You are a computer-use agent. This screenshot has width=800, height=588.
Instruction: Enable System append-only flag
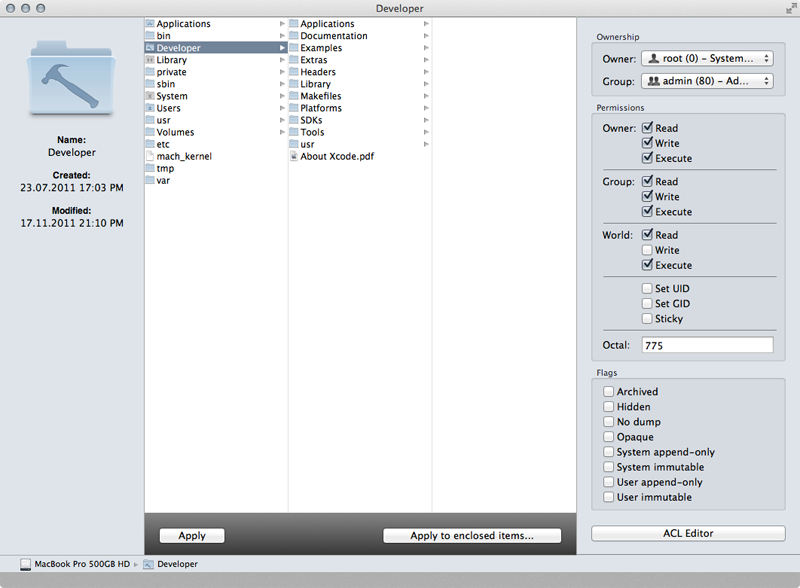point(608,452)
